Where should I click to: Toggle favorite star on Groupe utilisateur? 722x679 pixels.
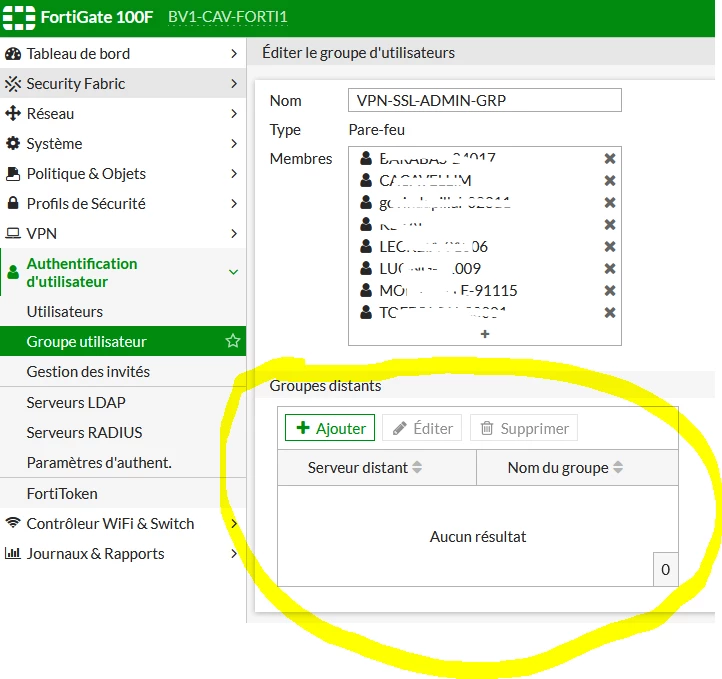point(233,341)
